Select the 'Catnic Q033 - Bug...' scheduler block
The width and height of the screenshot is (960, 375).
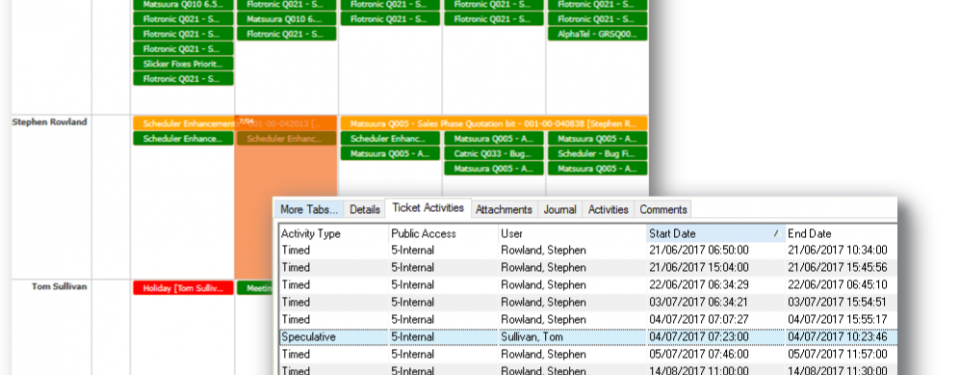point(494,154)
